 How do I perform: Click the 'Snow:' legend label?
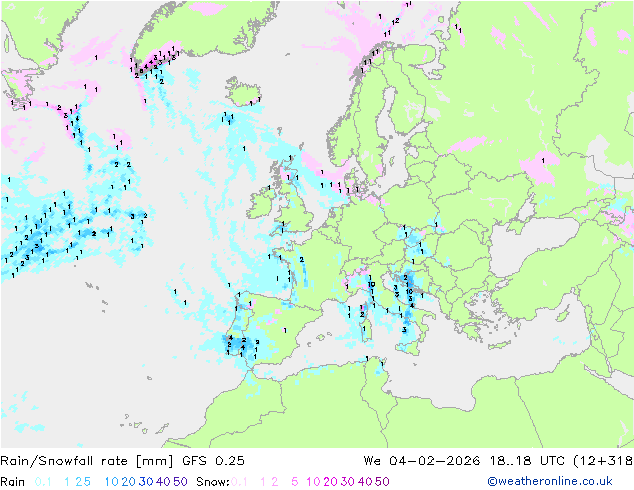coord(213,482)
